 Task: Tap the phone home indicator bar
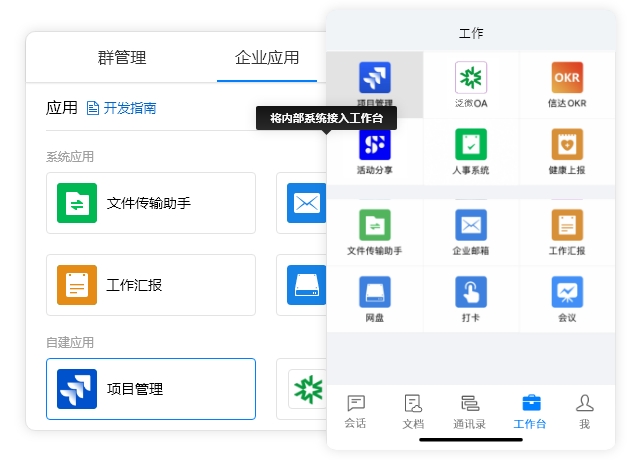[471, 440]
